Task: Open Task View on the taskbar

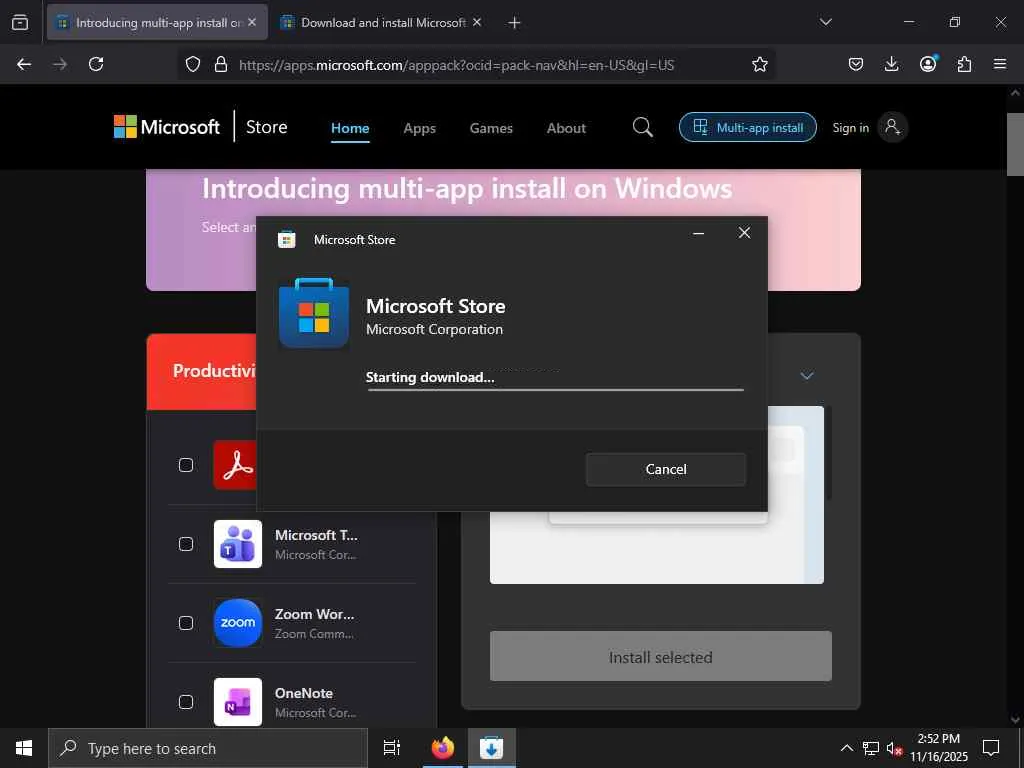Action: [x=391, y=748]
